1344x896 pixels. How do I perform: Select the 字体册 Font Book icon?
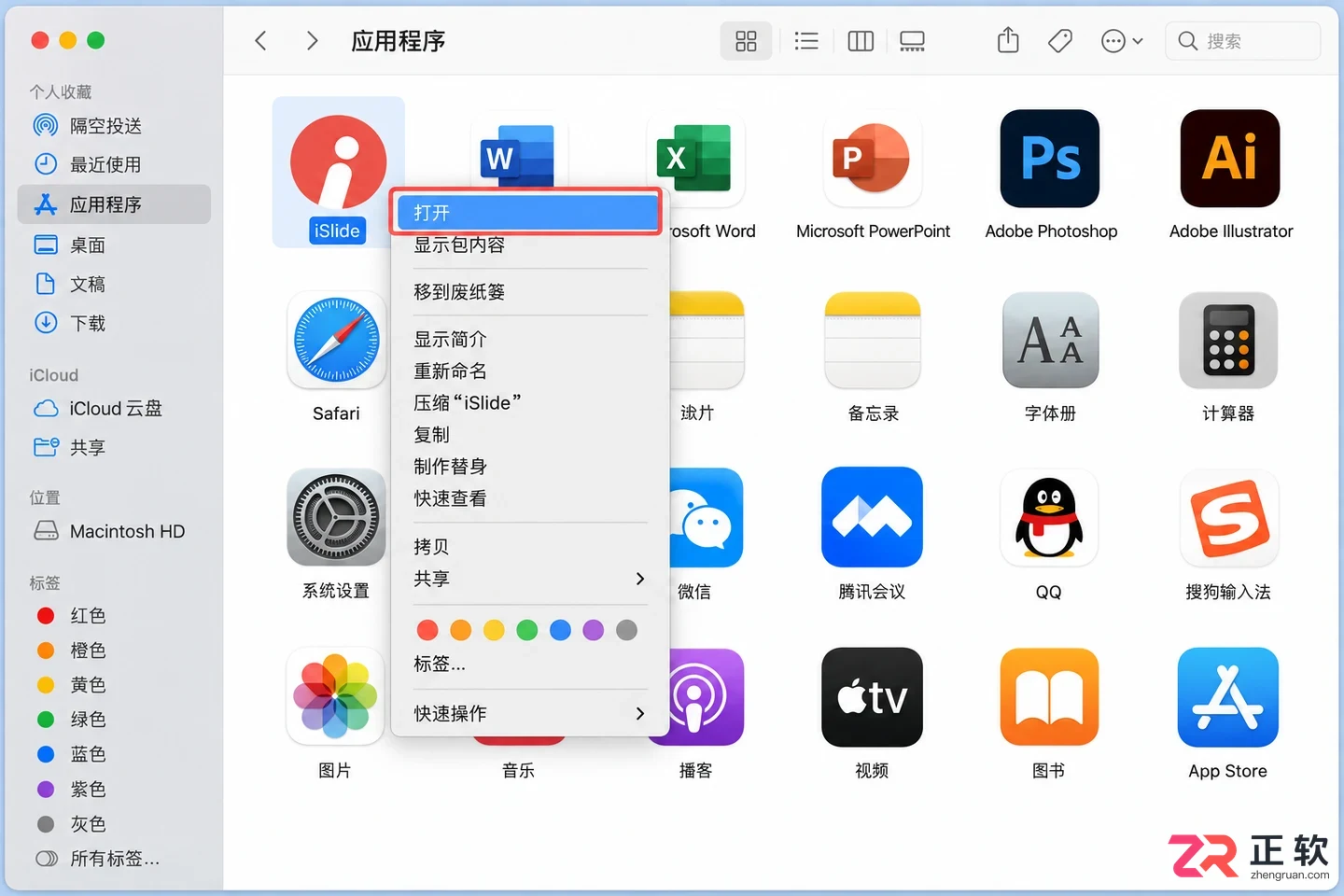point(1050,340)
